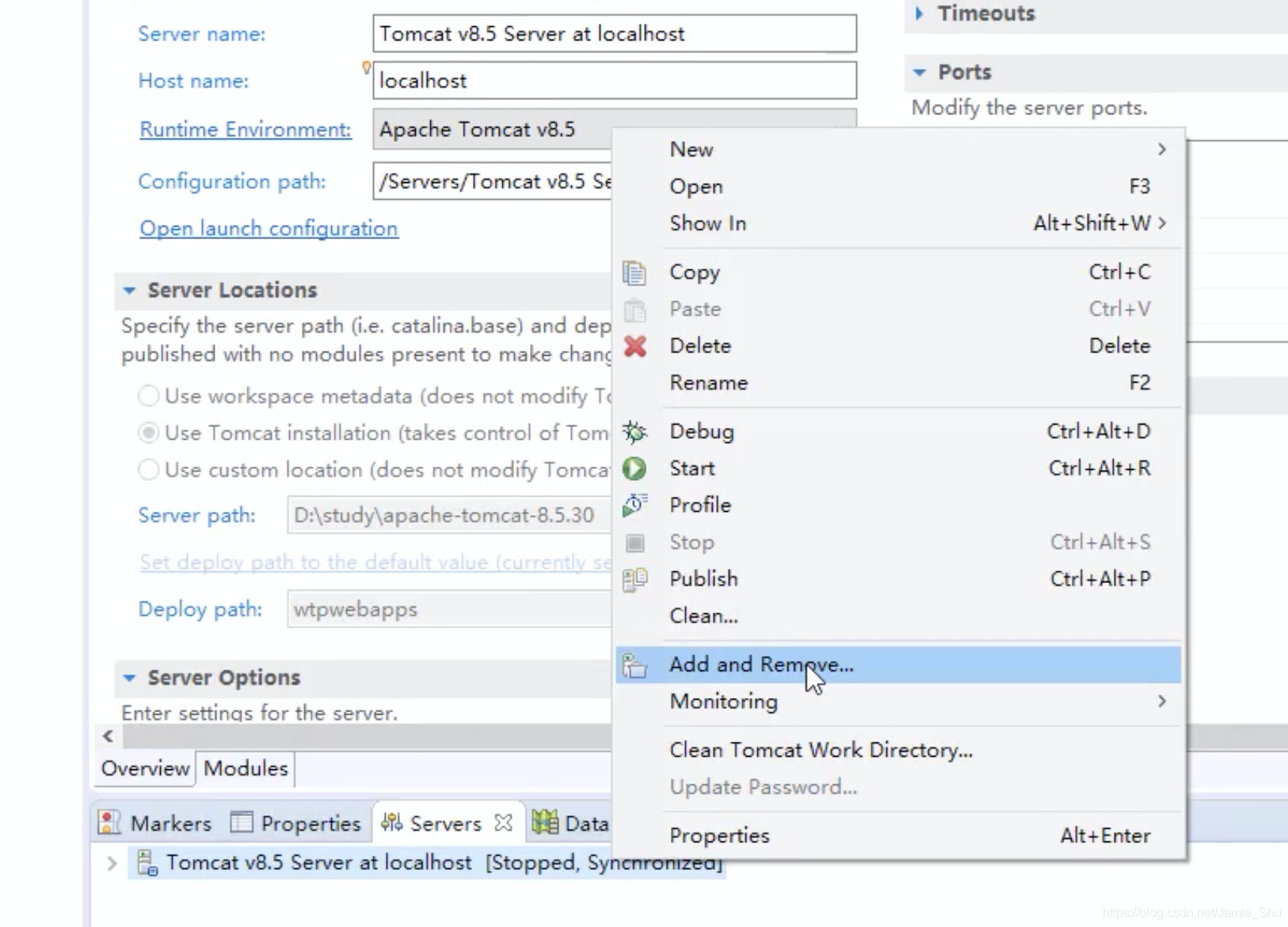1288x927 pixels.
Task: Click the Servers tab icon
Action: point(391,822)
